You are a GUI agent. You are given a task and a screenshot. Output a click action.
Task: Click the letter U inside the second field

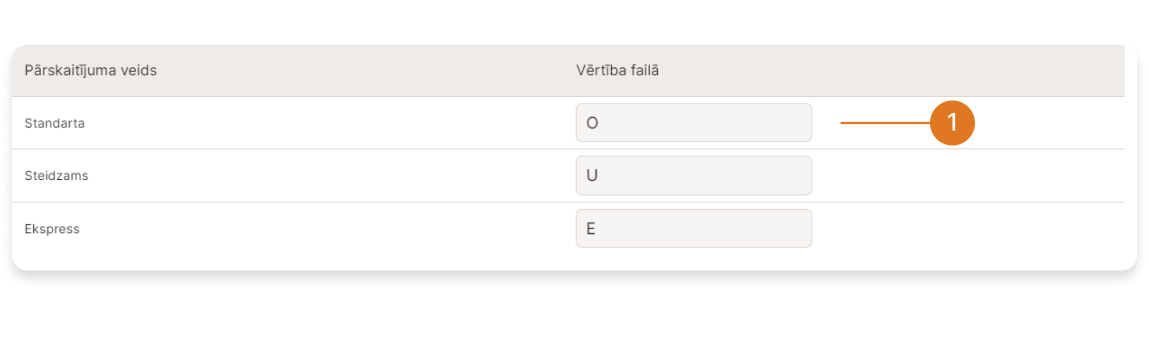591,176
